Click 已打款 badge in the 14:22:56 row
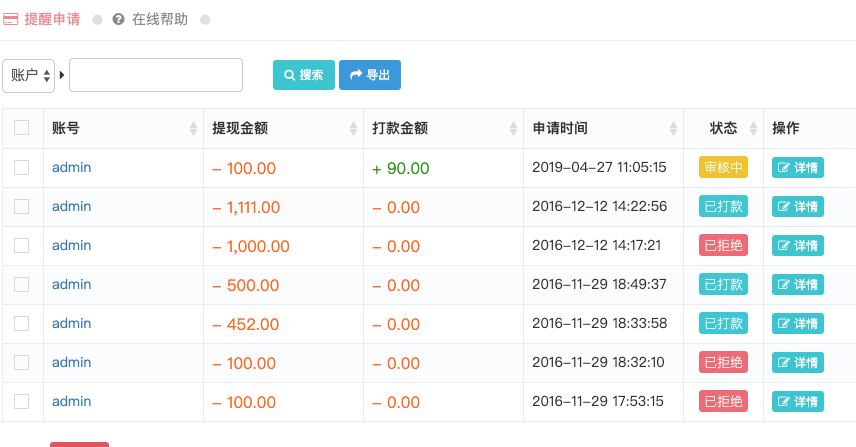Screen dimensions: 856x447 723,206
